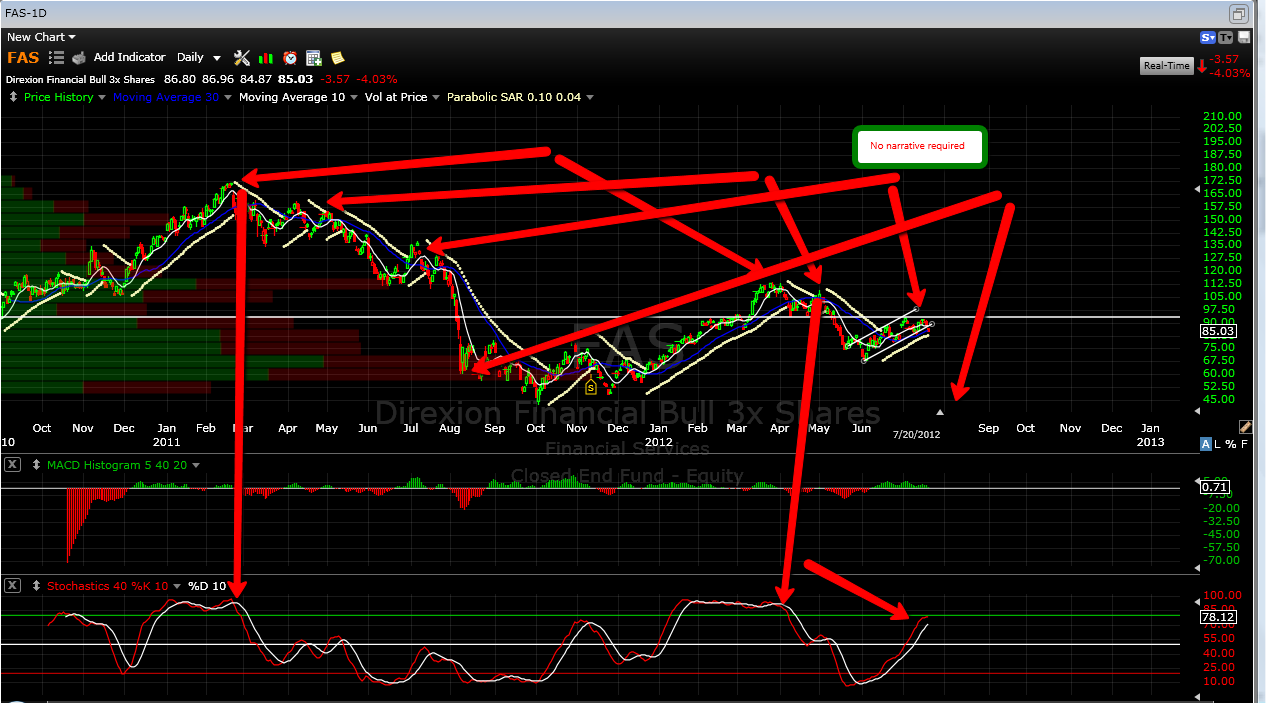The height and width of the screenshot is (703, 1266).
Task: Click the Parabolic SAR 0.10 0.04 label
Action: pos(514,97)
